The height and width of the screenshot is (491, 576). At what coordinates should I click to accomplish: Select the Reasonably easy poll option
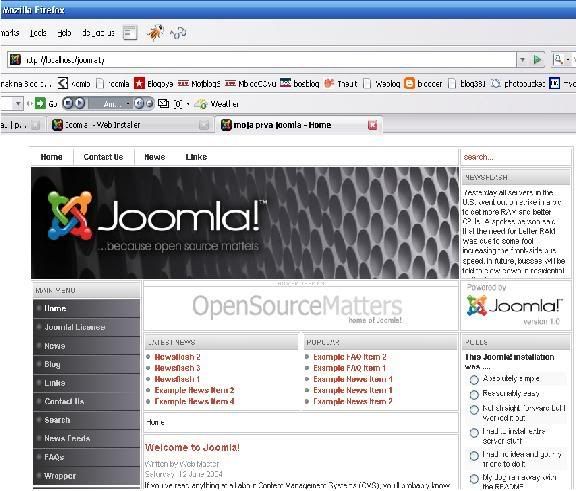[474, 394]
